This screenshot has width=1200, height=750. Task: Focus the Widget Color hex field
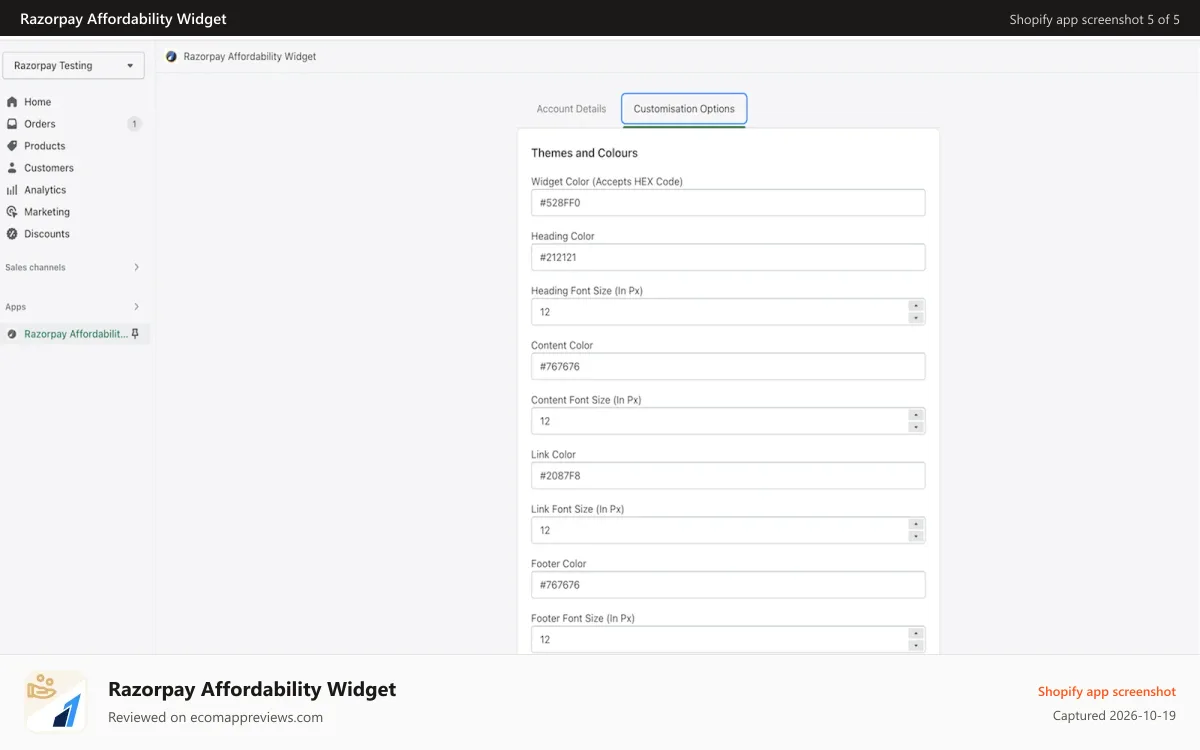pyautogui.click(x=728, y=202)
